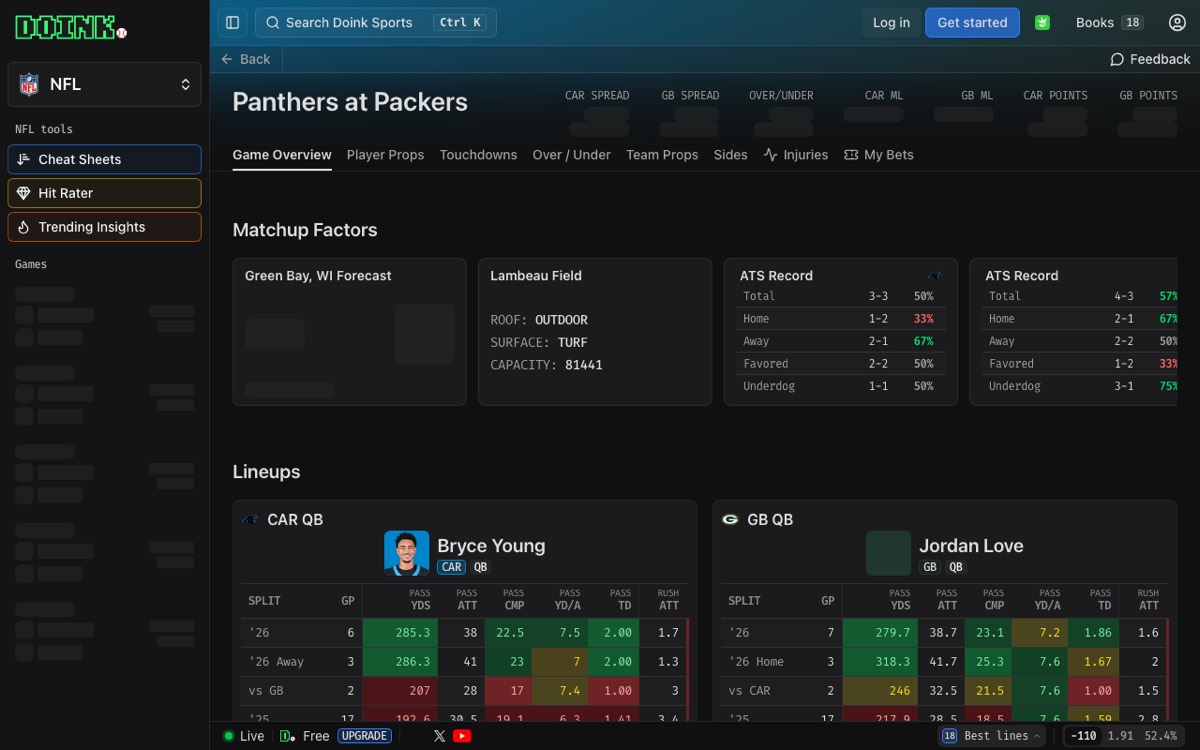Click the ROOF: OUTDOOR text

pos(539,320)
